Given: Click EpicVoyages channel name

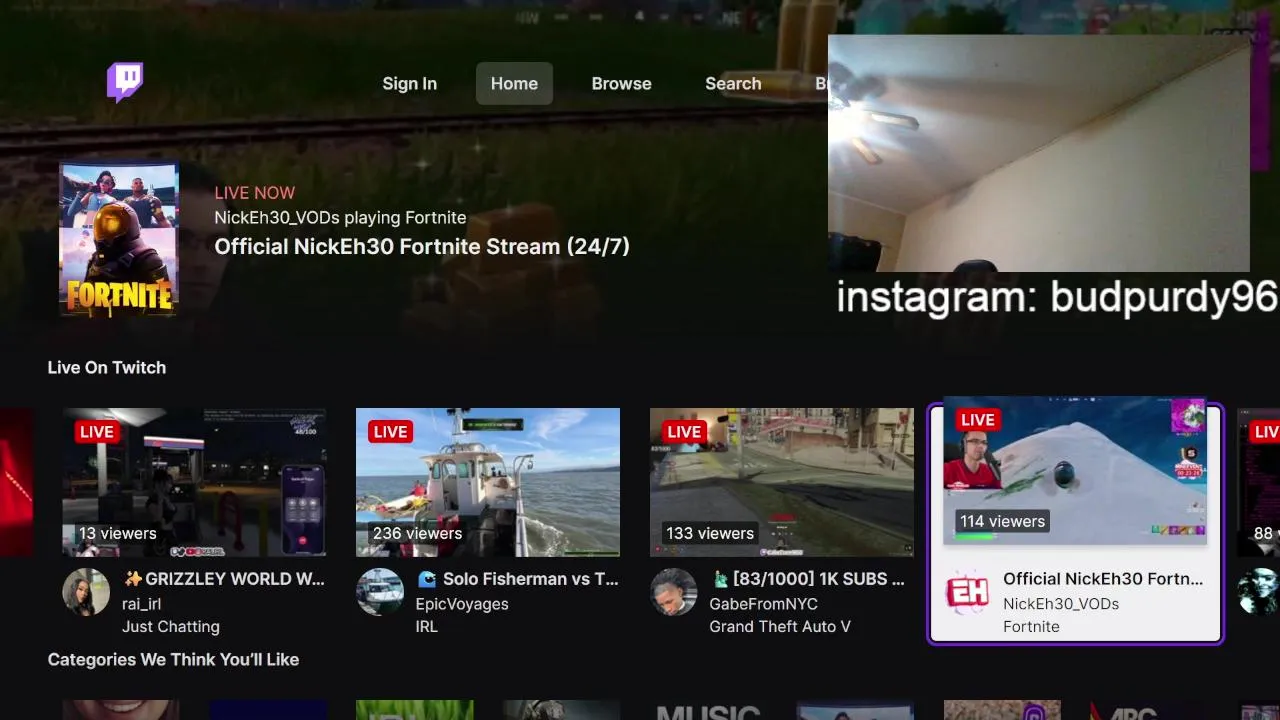Looking at the screenshot, I should pos(462,604).
